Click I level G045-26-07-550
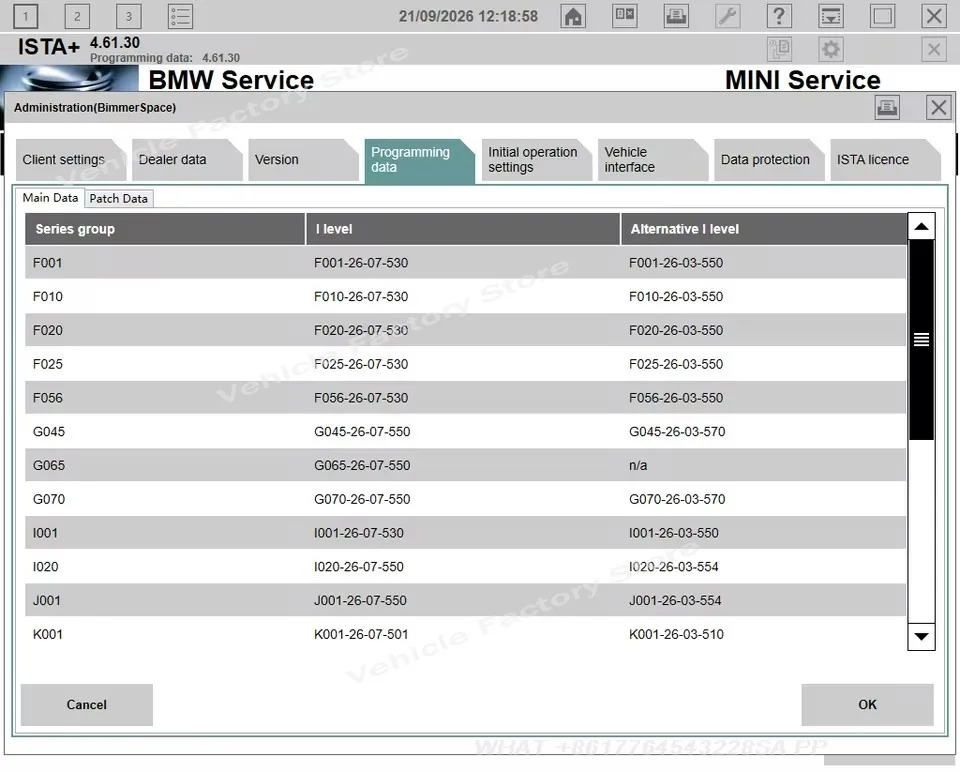 (362, 432)
